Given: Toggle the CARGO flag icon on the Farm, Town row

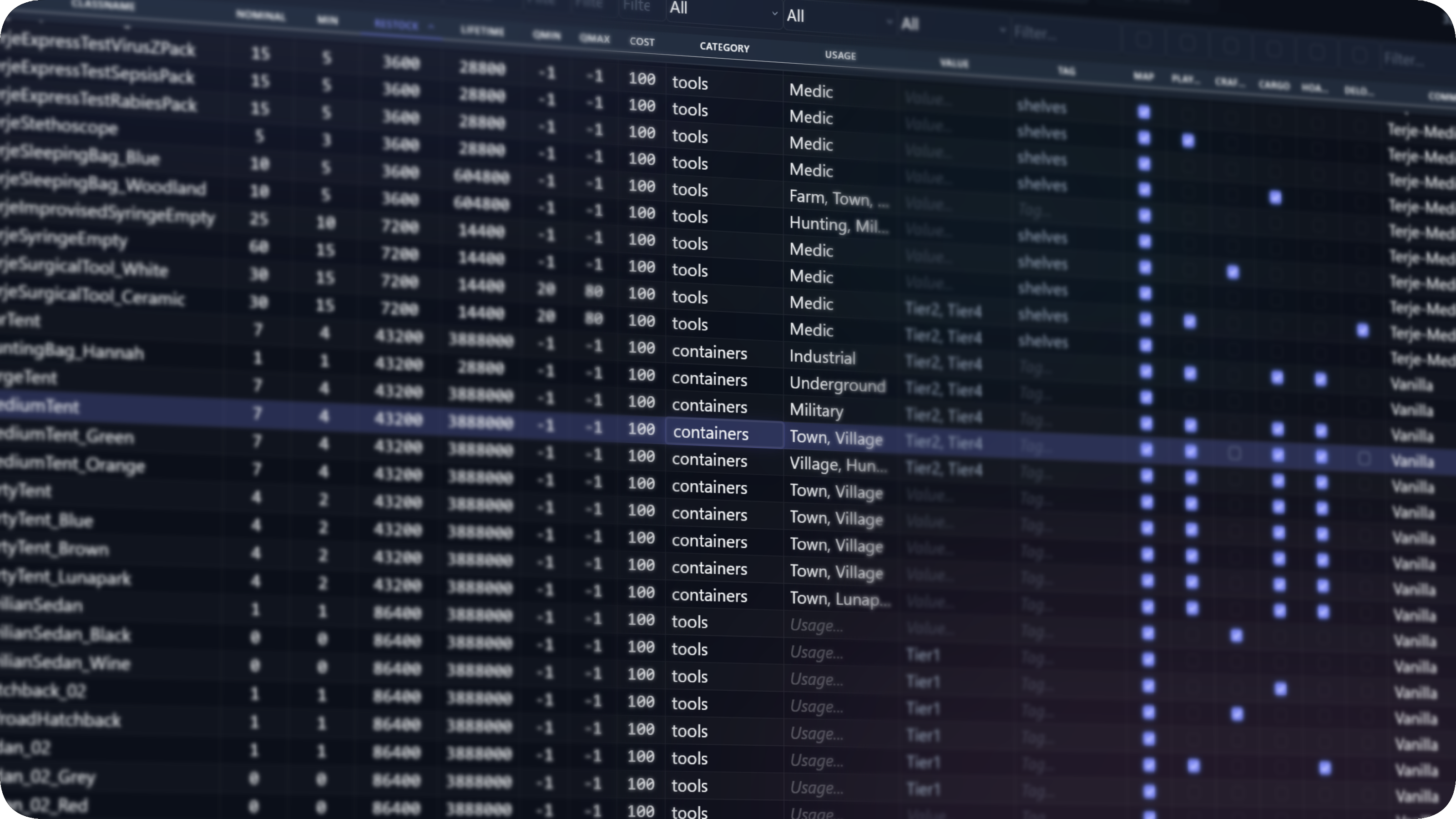Looking at the screenshot, I should coord(1276,197).
